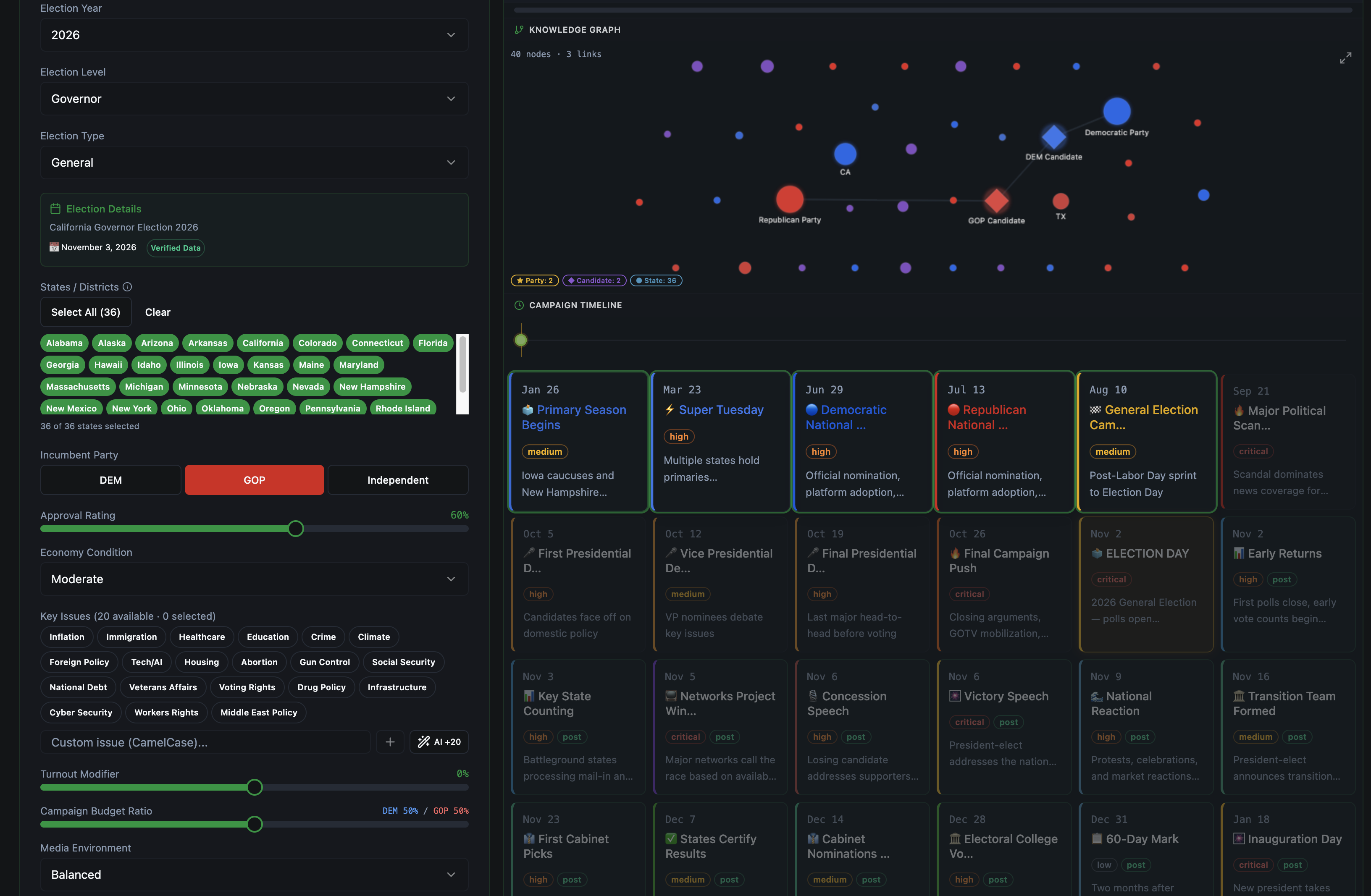Viewport: 1371px width, 896px height.
Task: Deselect the California state chip
Action: 263,343
